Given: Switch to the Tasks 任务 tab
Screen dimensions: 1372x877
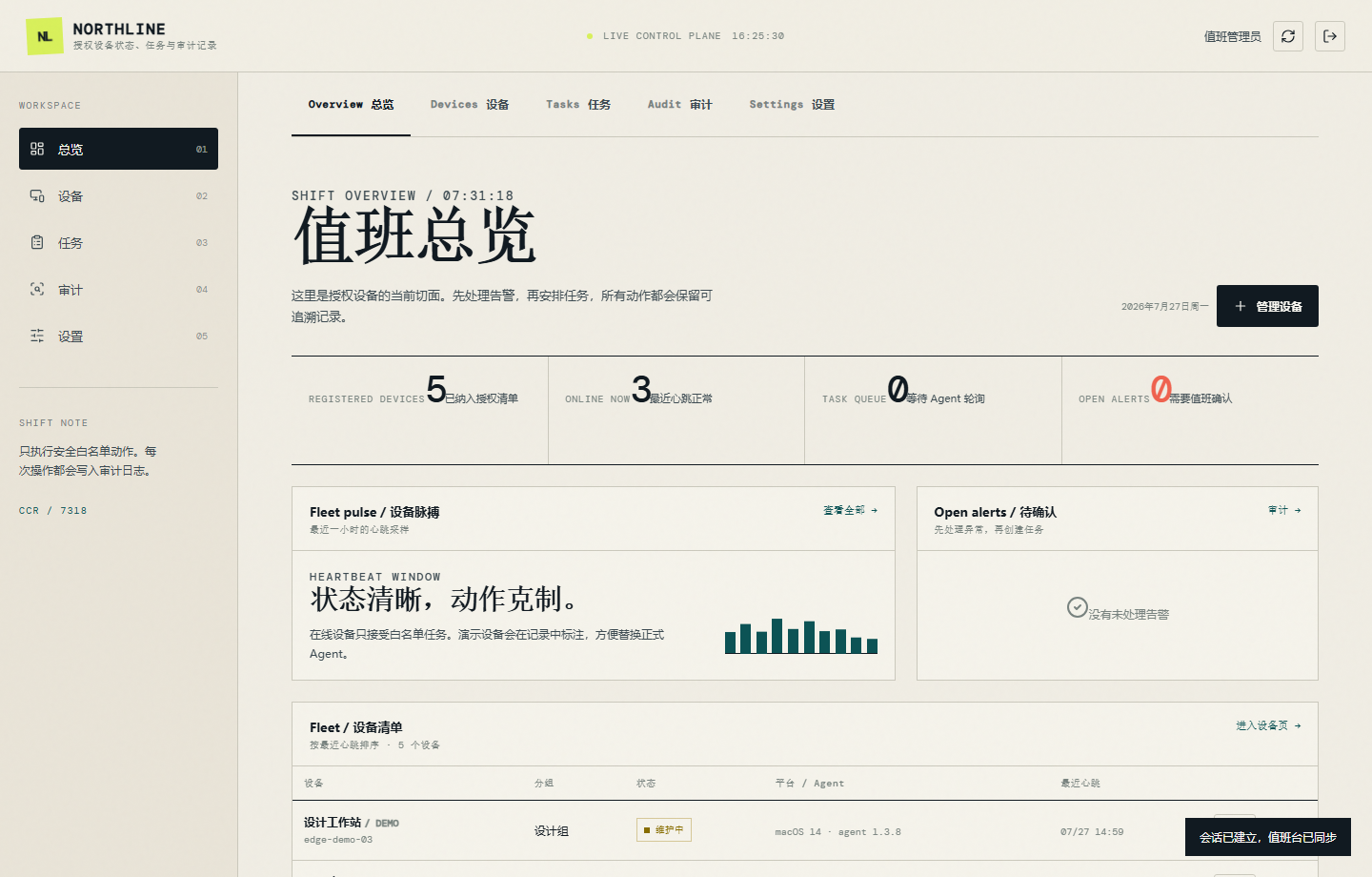Looking at the screenshot, I should pyautogui.click(x=578, y=105).
